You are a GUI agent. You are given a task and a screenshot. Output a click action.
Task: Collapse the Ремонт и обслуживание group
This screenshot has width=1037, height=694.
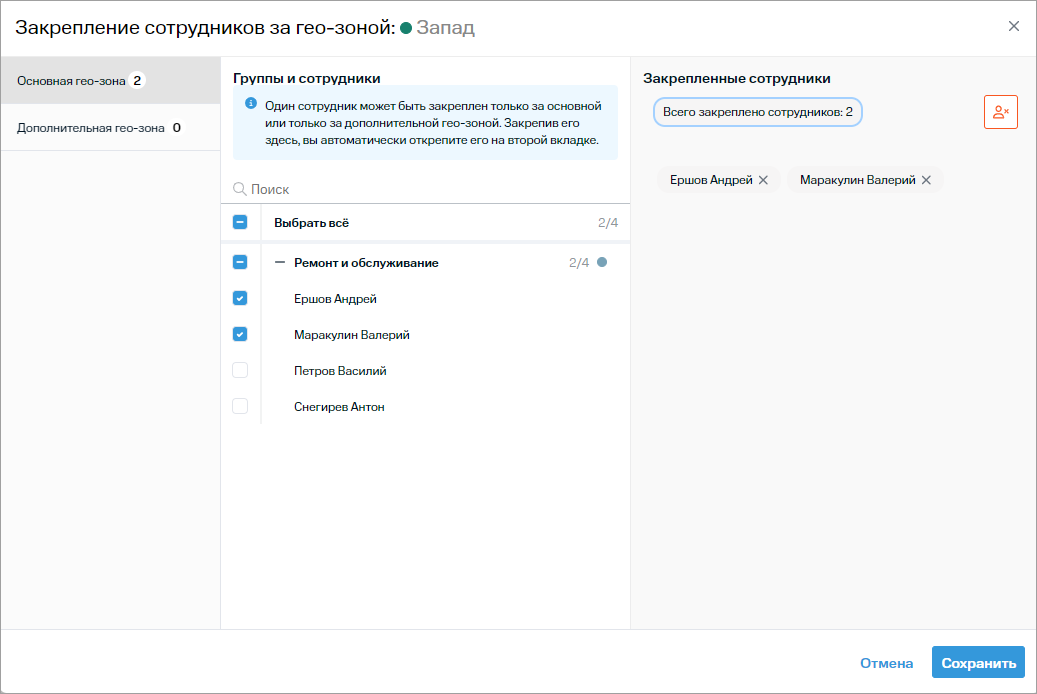coord(280,263)
